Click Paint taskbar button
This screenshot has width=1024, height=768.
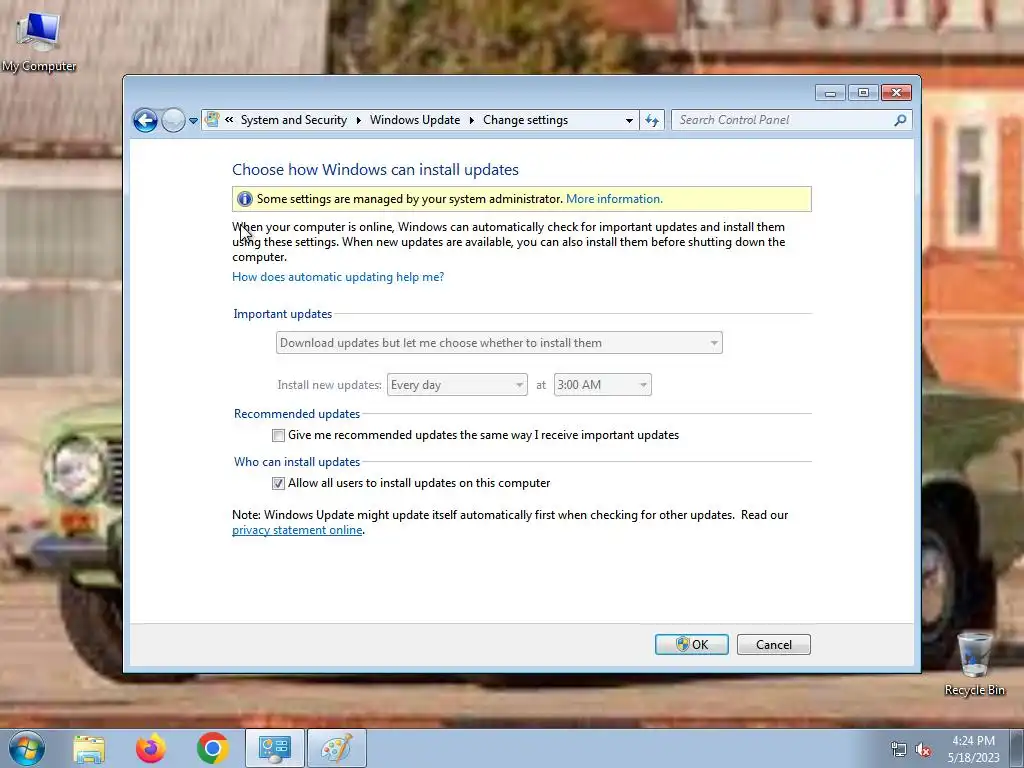(336, 748)
